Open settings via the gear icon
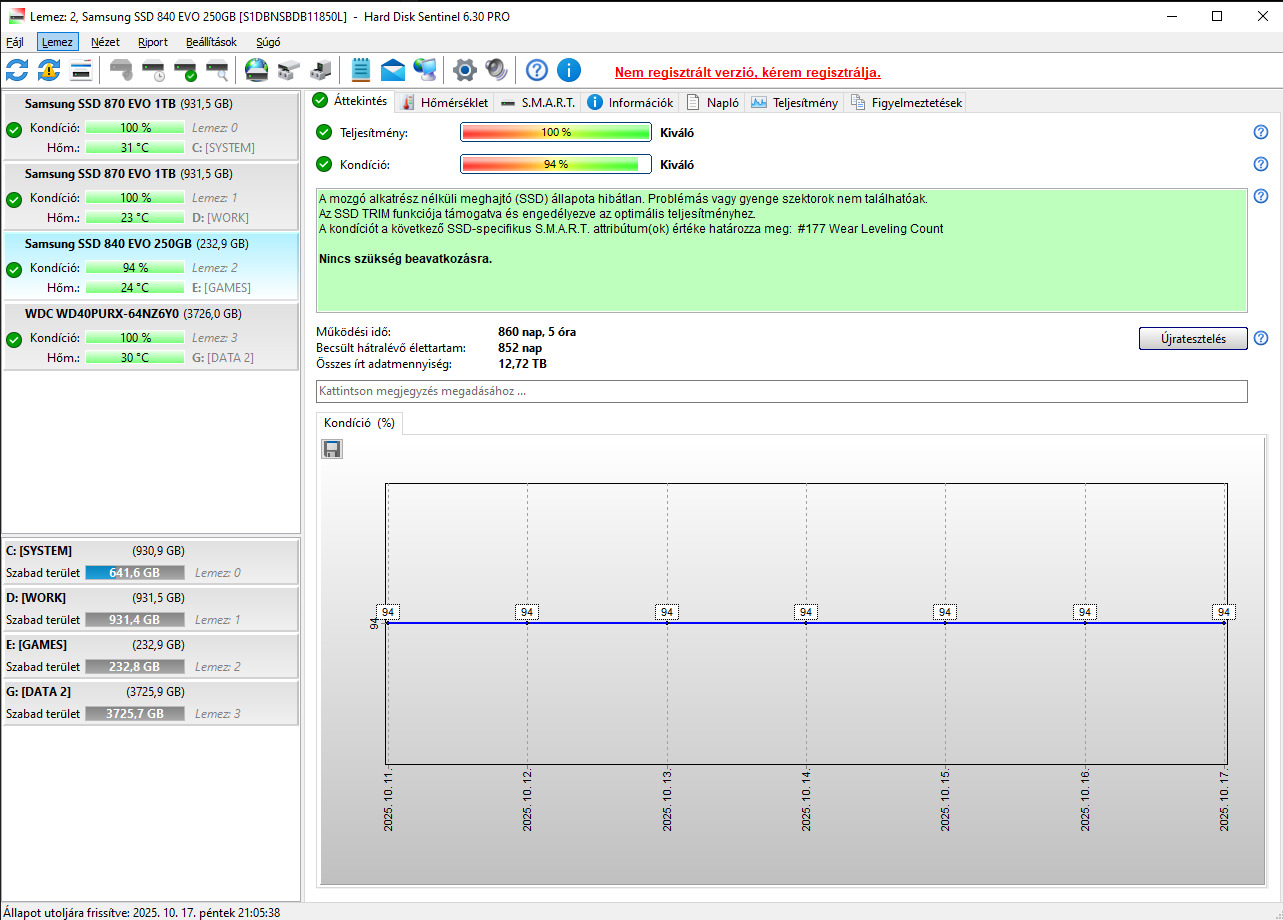 point(464,70)
